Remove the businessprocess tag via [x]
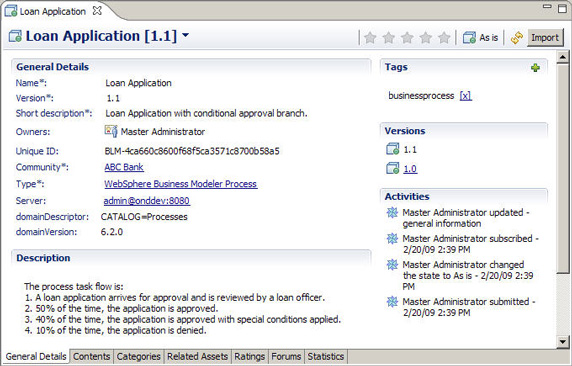 coord(465,96)
